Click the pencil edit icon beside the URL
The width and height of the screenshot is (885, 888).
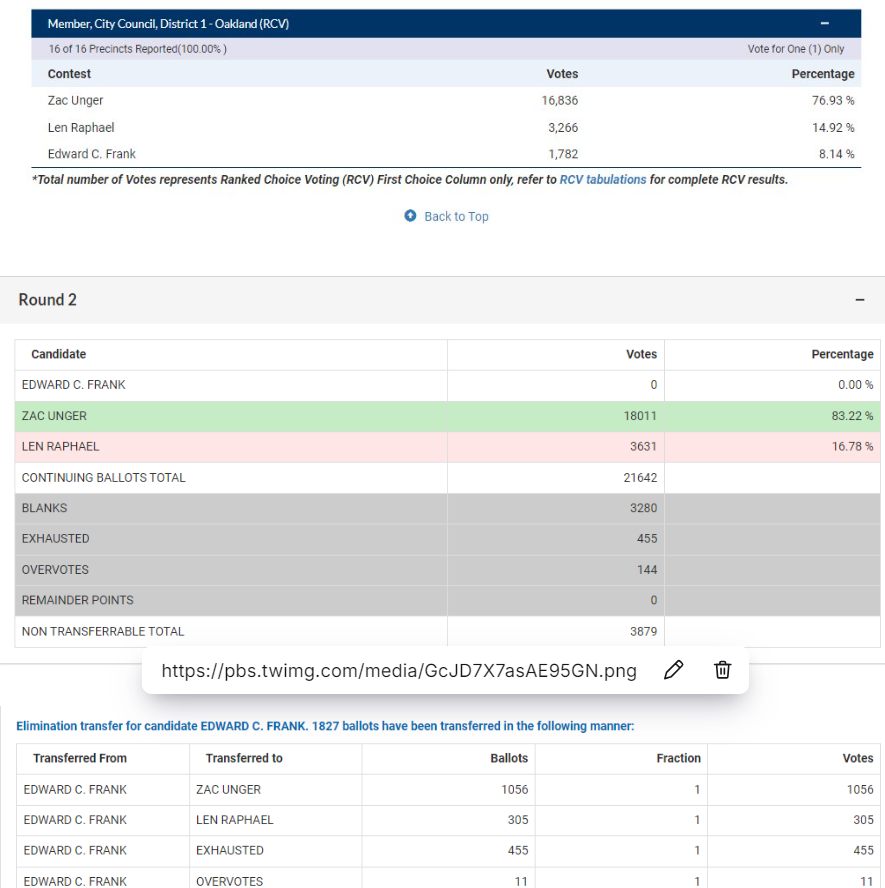[x=673, y=670]
